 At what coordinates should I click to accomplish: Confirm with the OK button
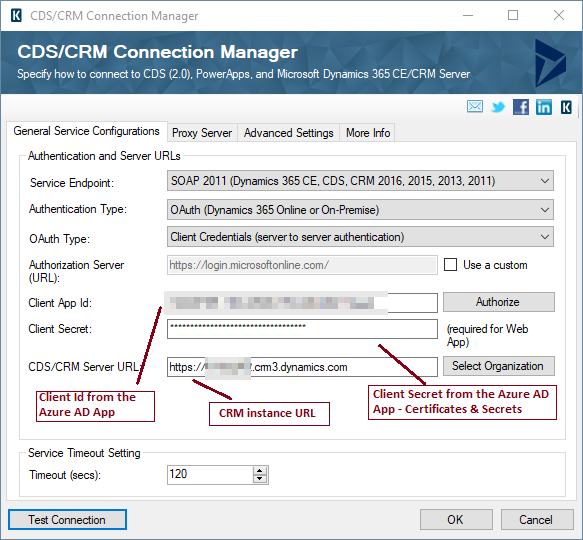456,520
